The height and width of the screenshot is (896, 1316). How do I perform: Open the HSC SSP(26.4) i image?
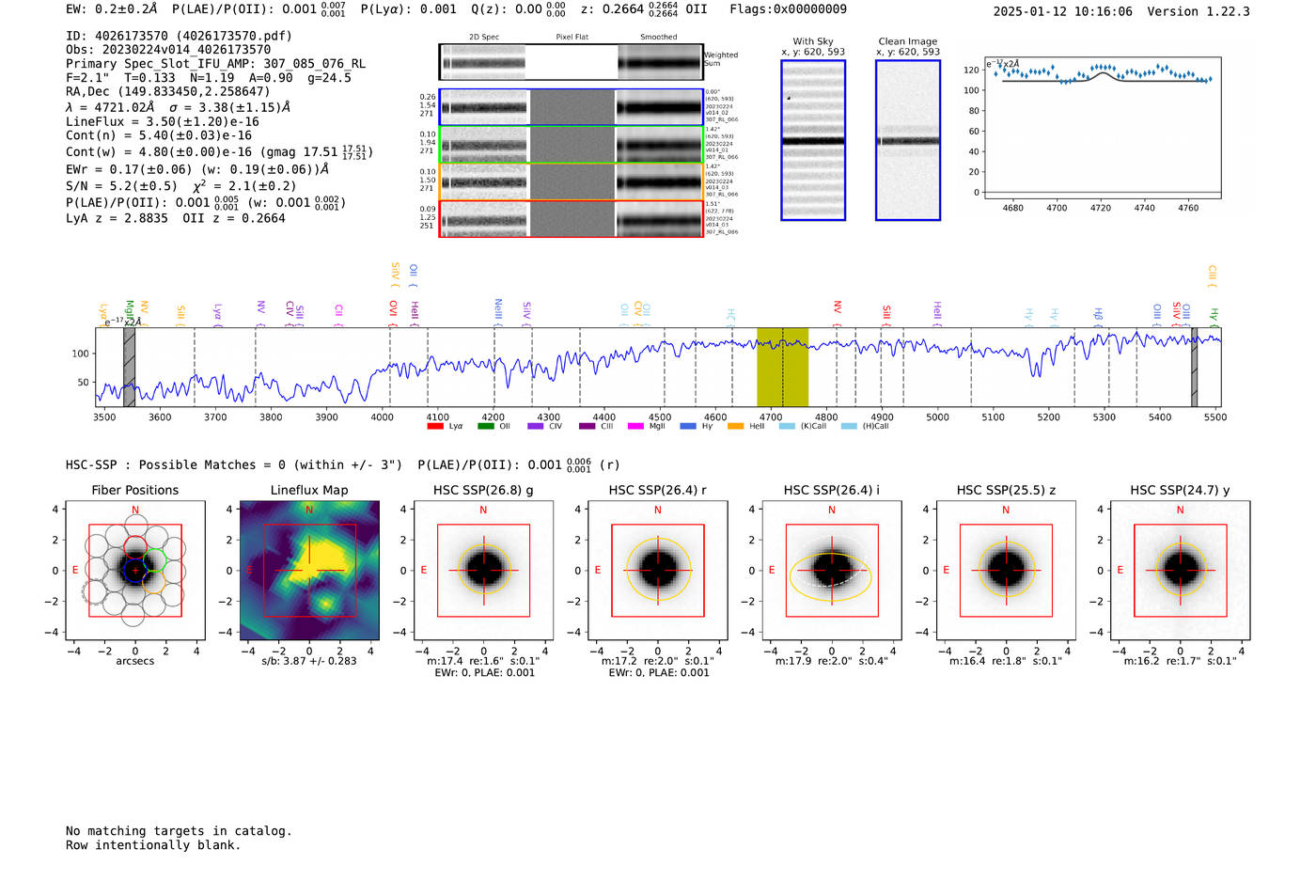click(x=832, y=570)
